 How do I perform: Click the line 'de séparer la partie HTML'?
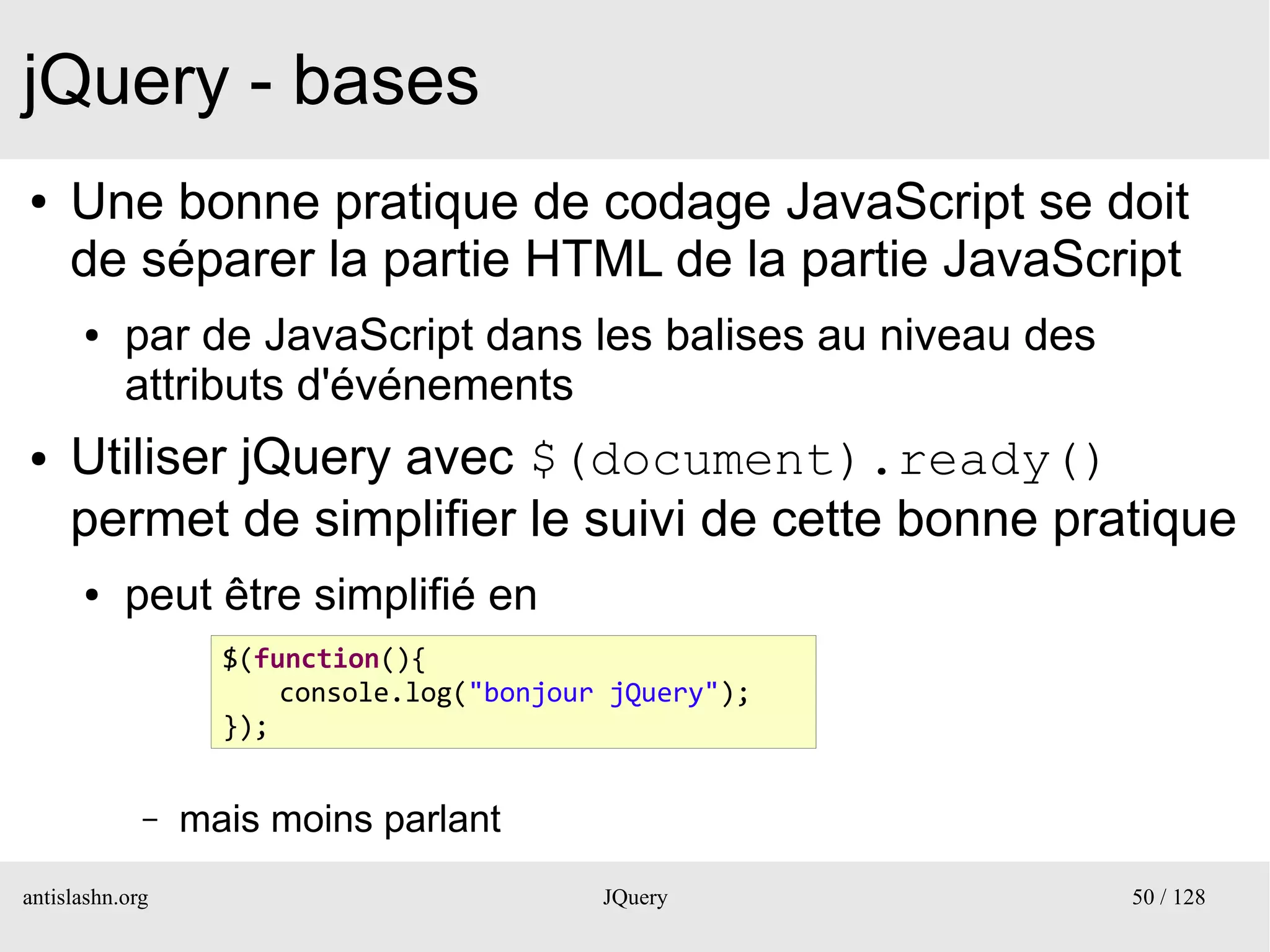click(626, 260)
